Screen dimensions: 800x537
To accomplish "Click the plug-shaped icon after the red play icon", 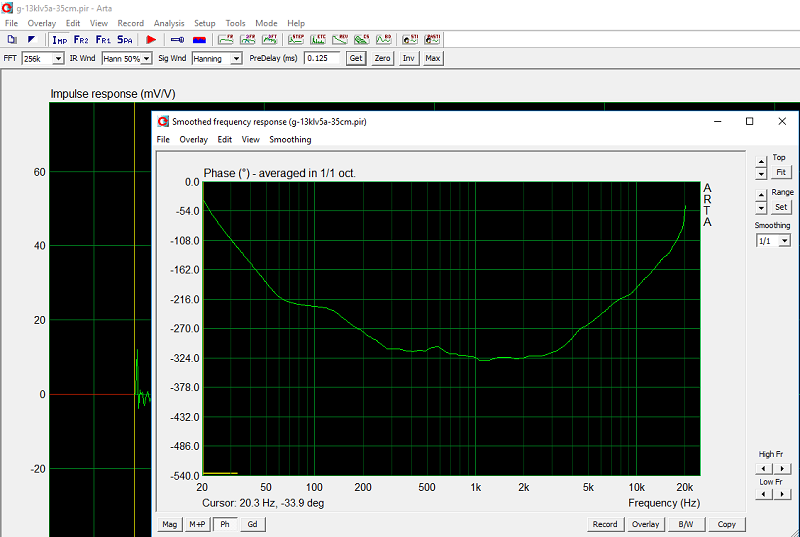I will click(177, 39).
